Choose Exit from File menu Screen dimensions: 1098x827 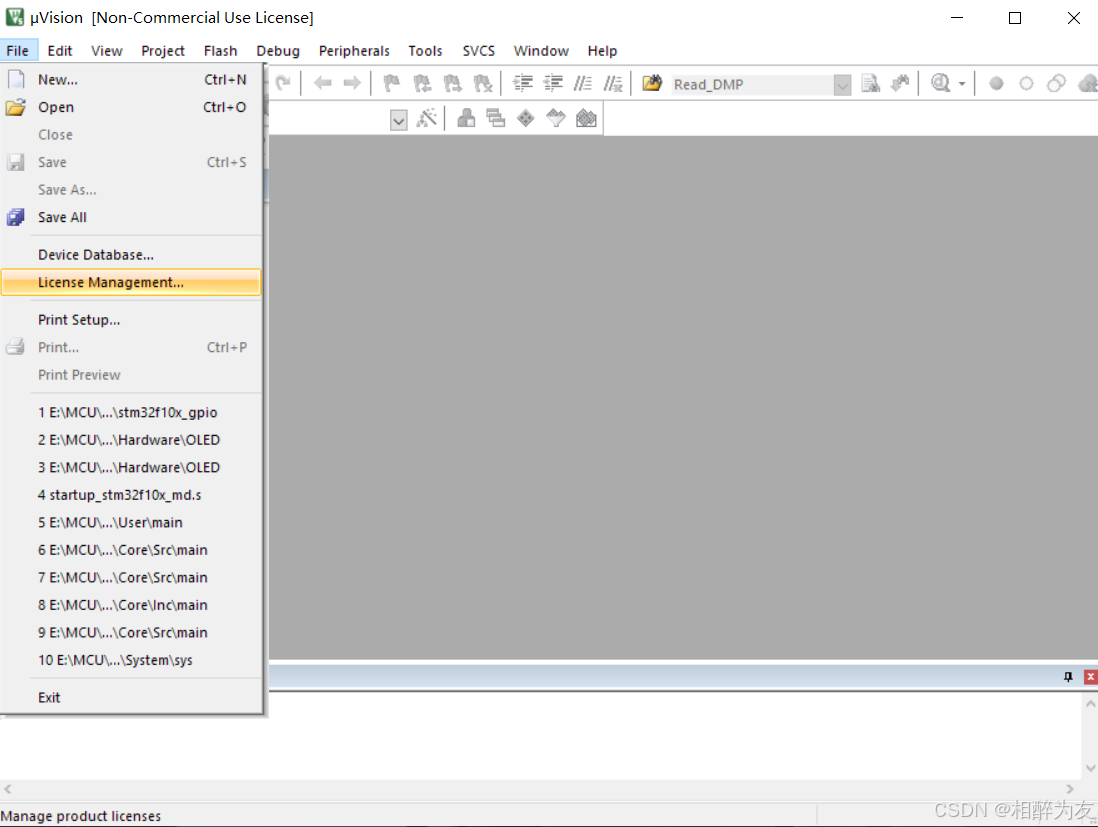(x=132, y=697)
